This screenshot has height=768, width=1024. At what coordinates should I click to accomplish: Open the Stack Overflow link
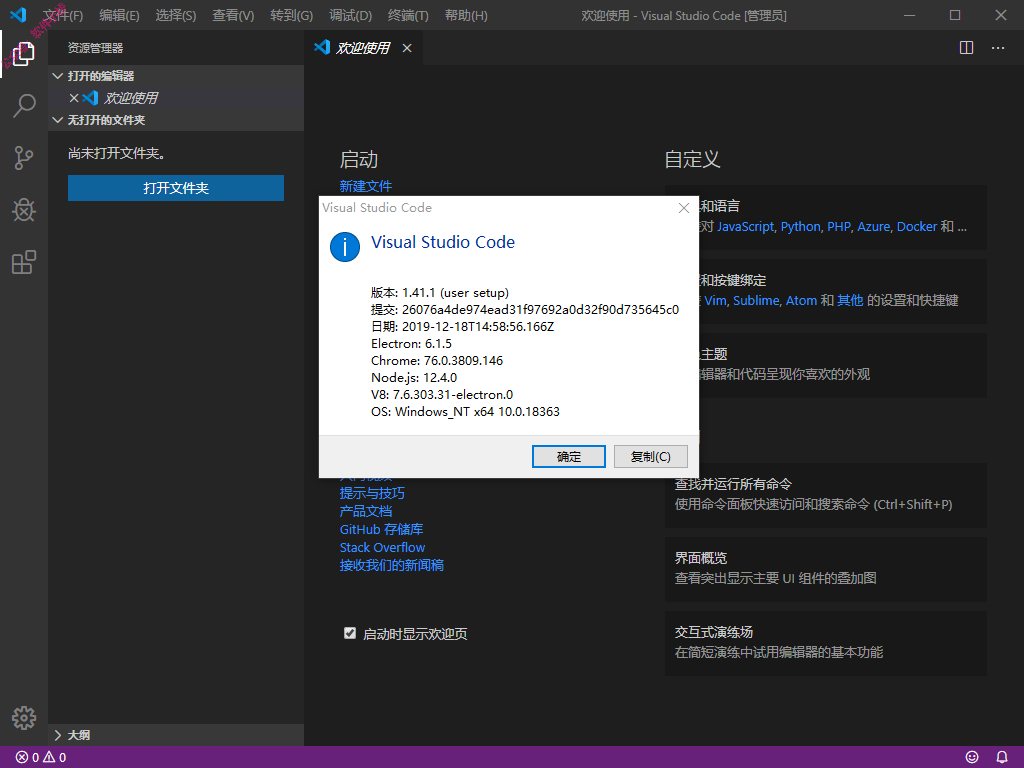[382, 547]
